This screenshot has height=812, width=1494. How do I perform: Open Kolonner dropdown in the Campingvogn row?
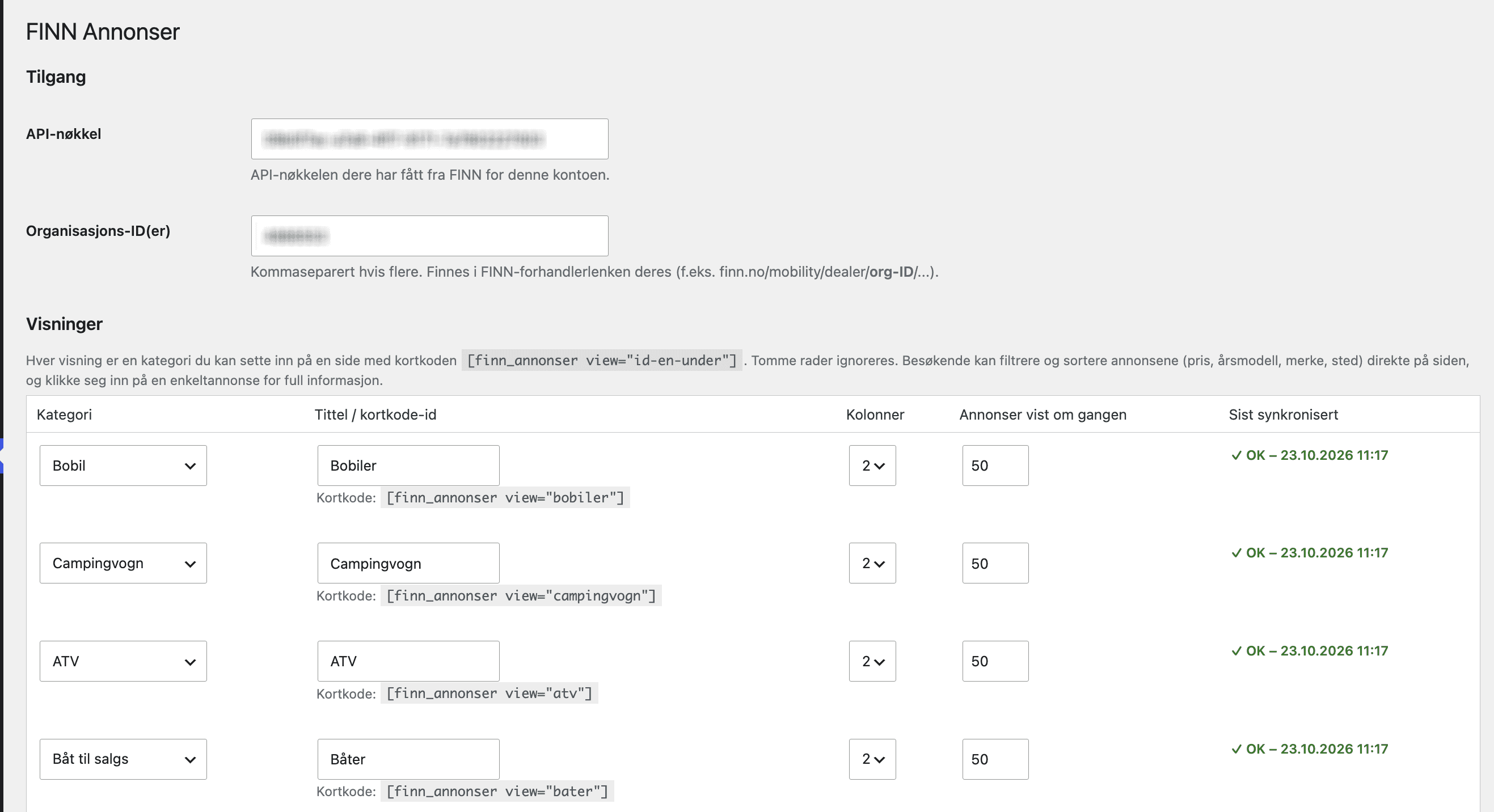point(872,563)
